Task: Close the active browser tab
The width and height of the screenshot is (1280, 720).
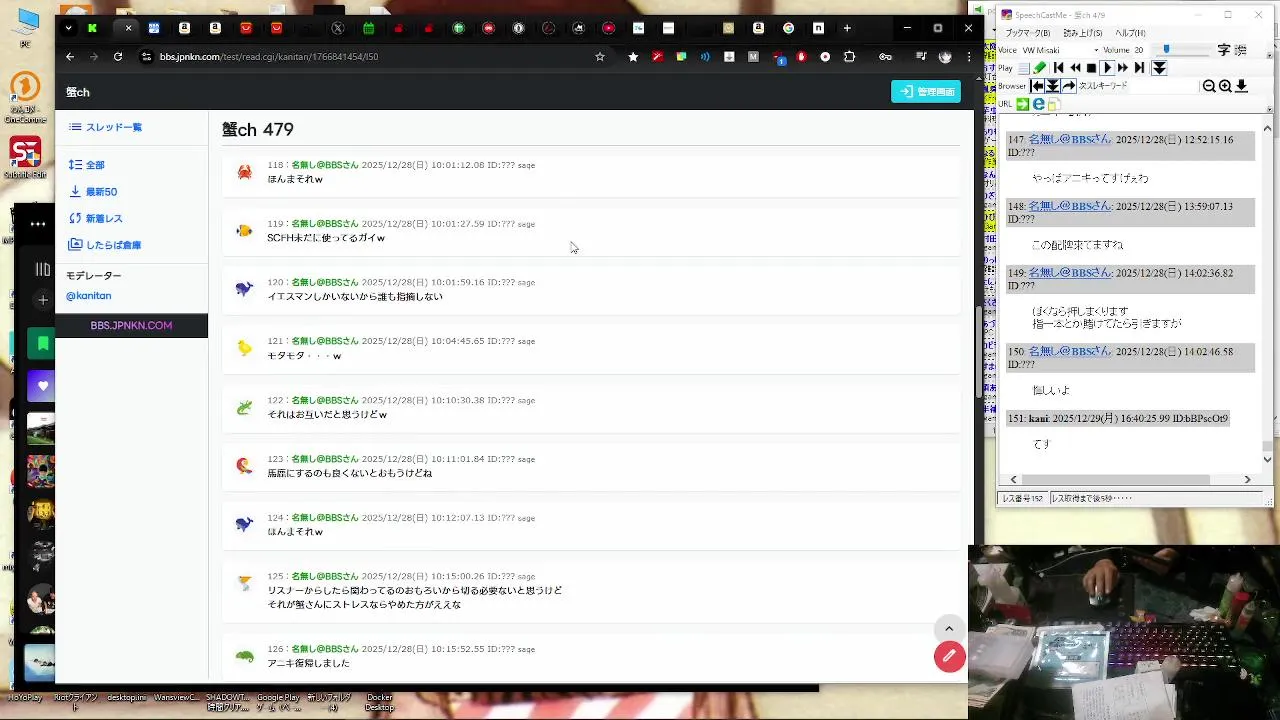Action: click(x=128, y=28)
